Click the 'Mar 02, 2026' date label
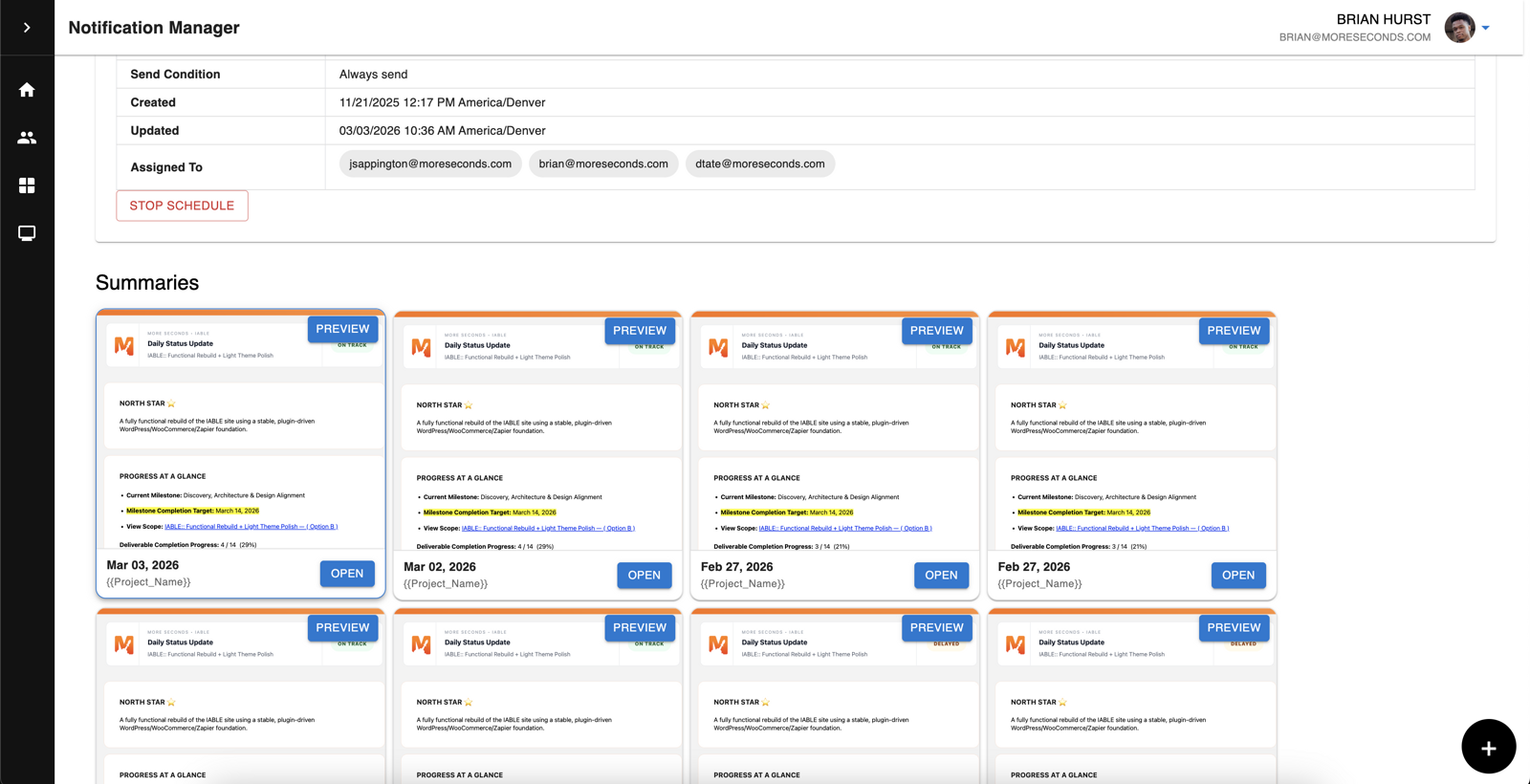 pyautogui.click(x=440, y=567)
